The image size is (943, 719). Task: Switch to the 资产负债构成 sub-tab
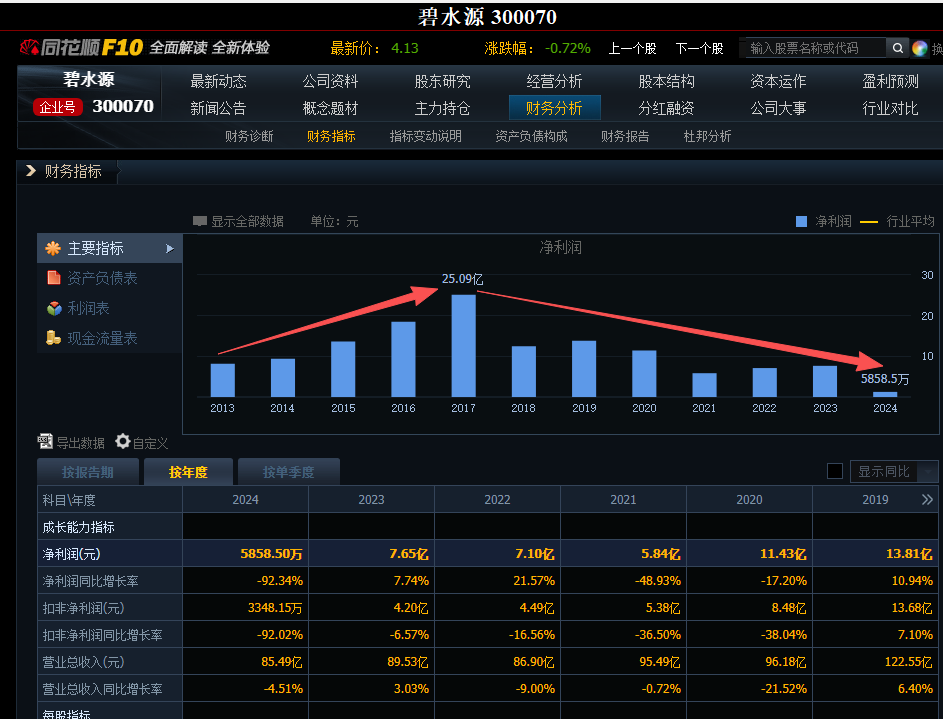[x=531, y=136]
